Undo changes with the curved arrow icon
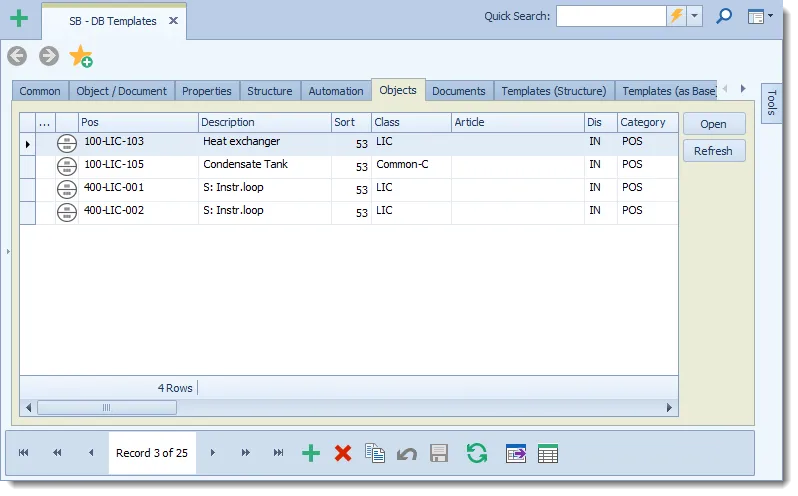This screenshot has width=798, height=496. (x=407, y=453)
